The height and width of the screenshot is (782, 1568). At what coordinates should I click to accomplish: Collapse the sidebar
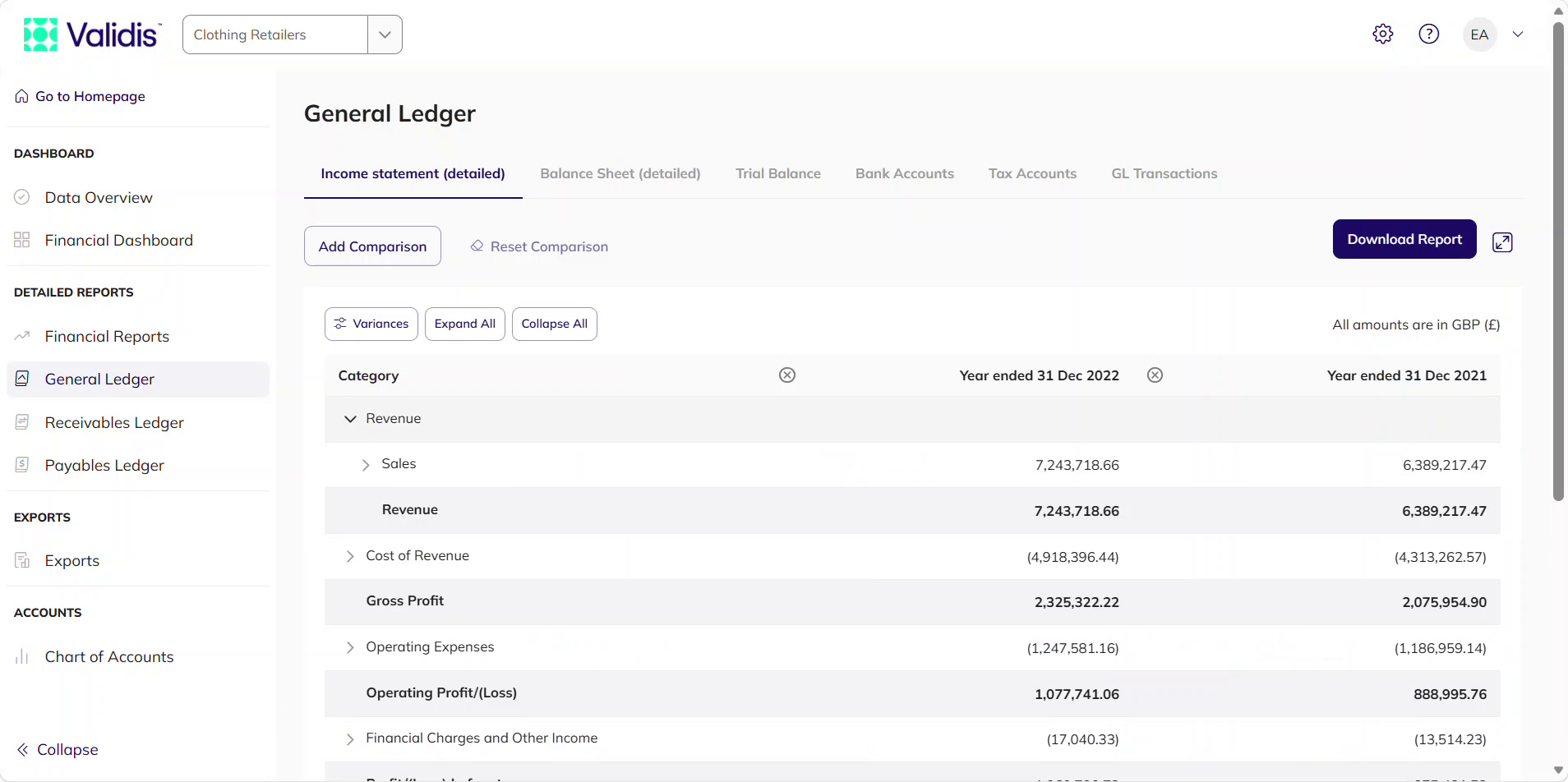58,749
